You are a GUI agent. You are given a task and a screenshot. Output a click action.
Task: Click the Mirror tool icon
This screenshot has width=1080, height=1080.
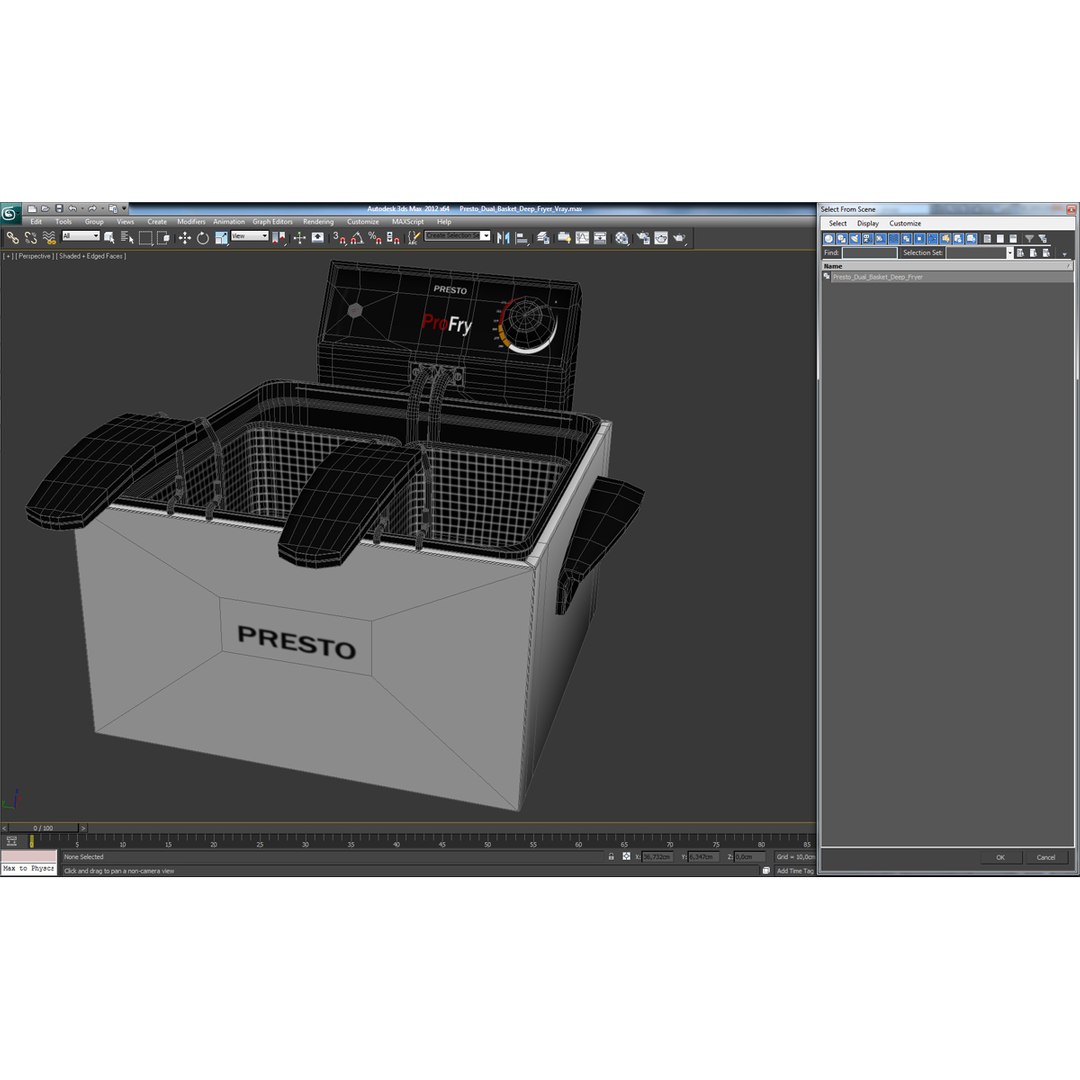pyautogui.click(x=503, y=238)
